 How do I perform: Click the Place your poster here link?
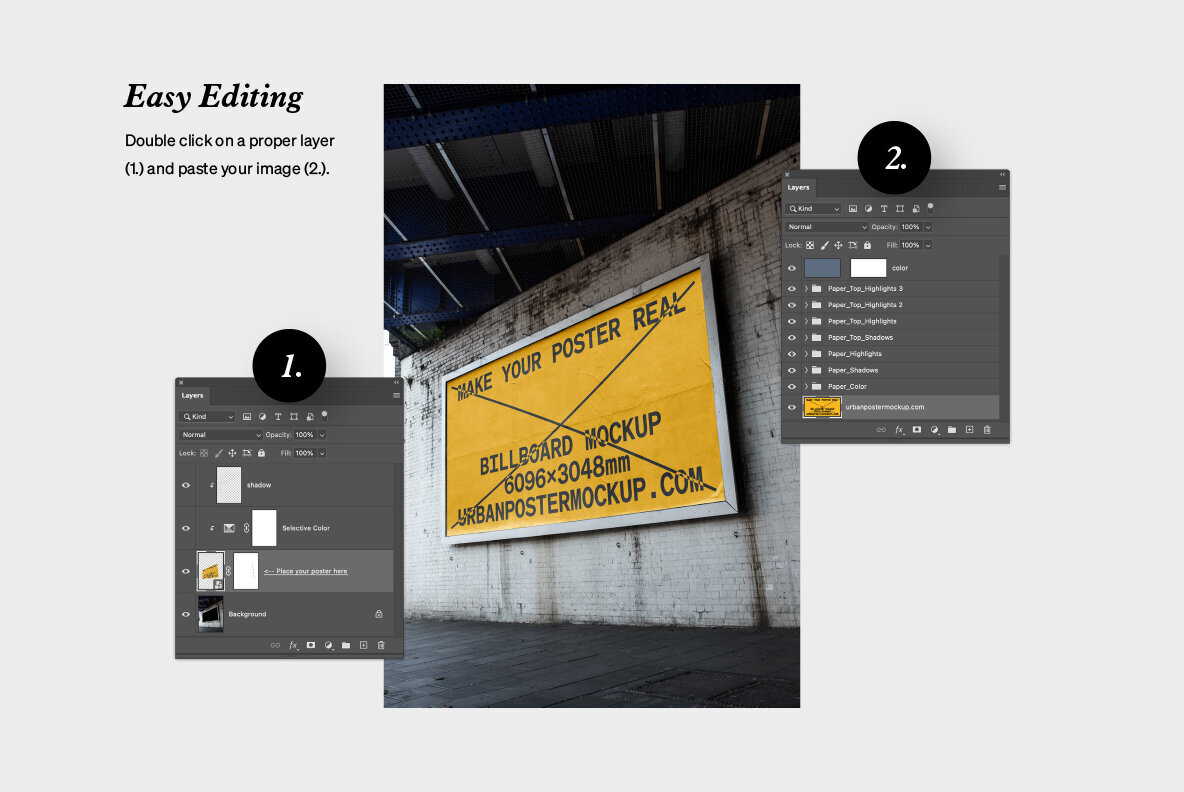(307, 570)
